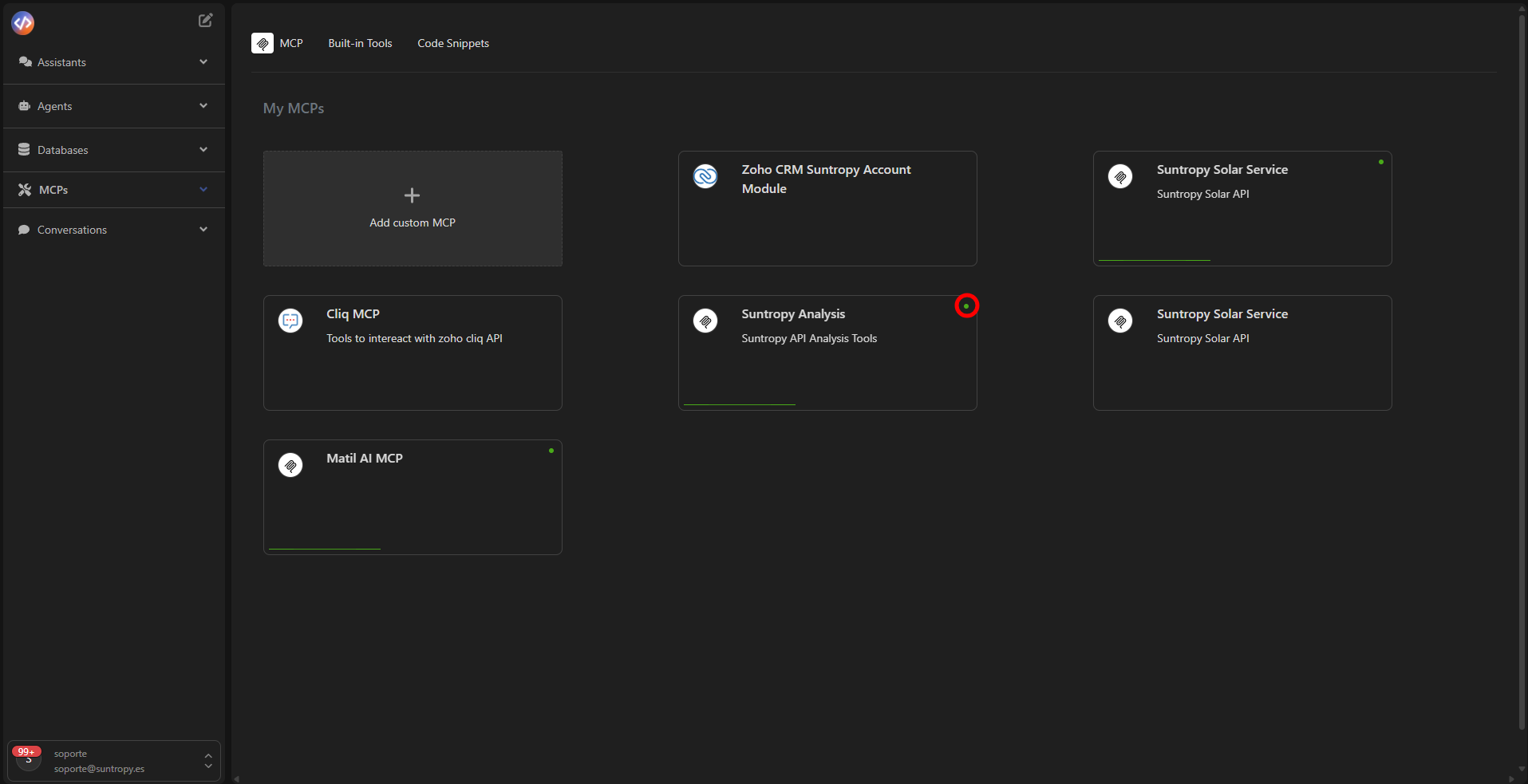
Task: Click the Assistants chat bubbles icon
Action: 26,62
